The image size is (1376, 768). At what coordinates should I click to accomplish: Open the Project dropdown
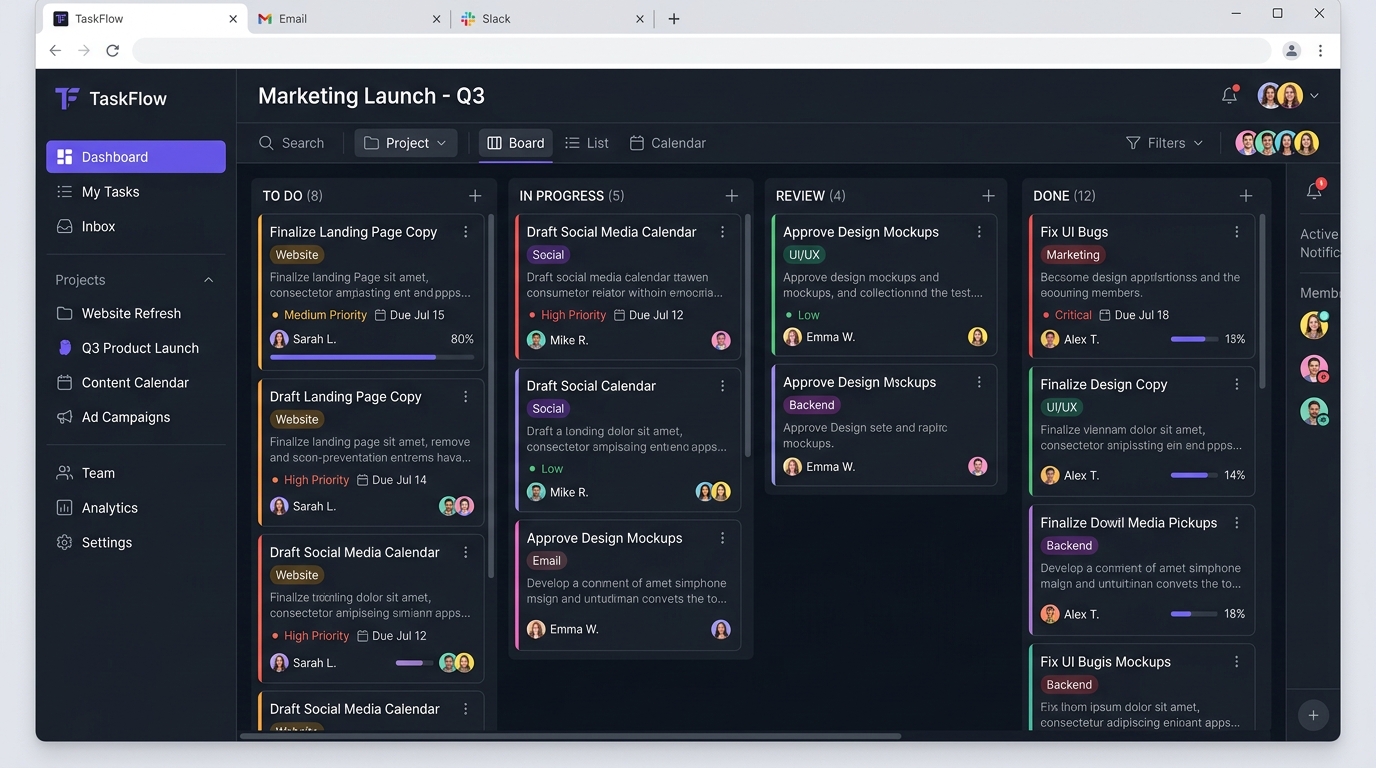405,143
